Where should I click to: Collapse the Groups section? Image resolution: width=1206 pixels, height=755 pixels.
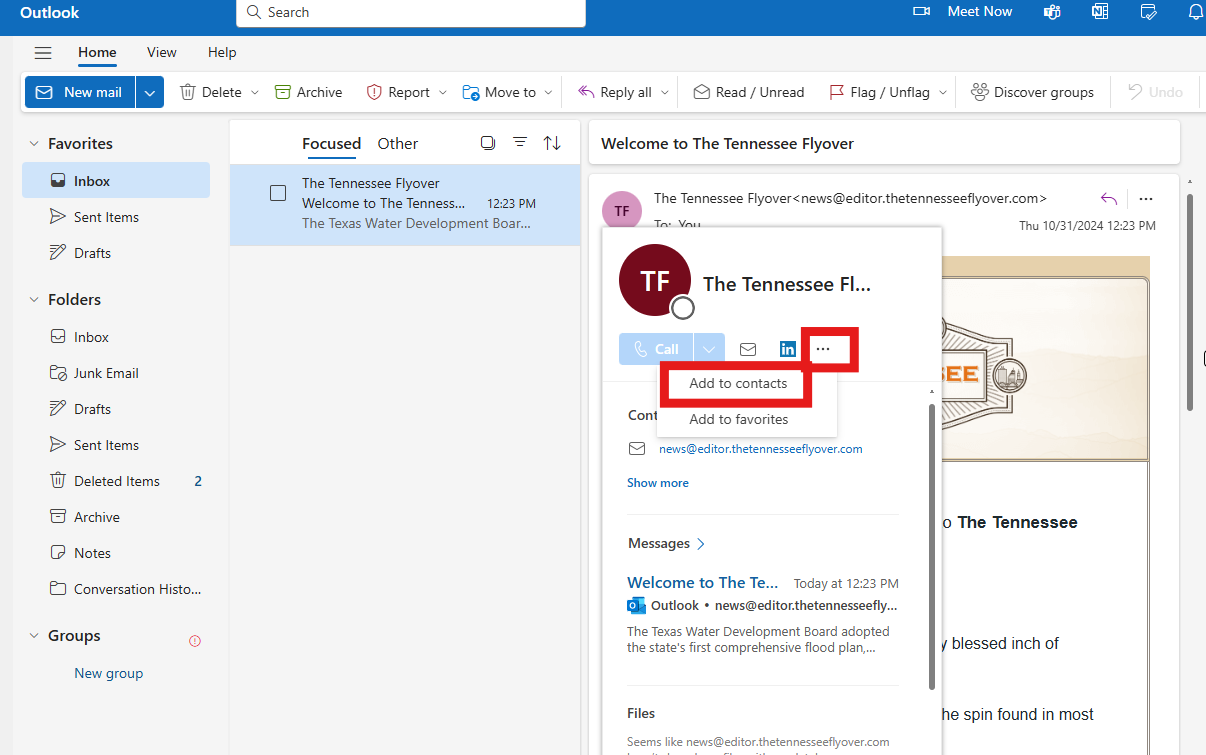coord(34,636)
